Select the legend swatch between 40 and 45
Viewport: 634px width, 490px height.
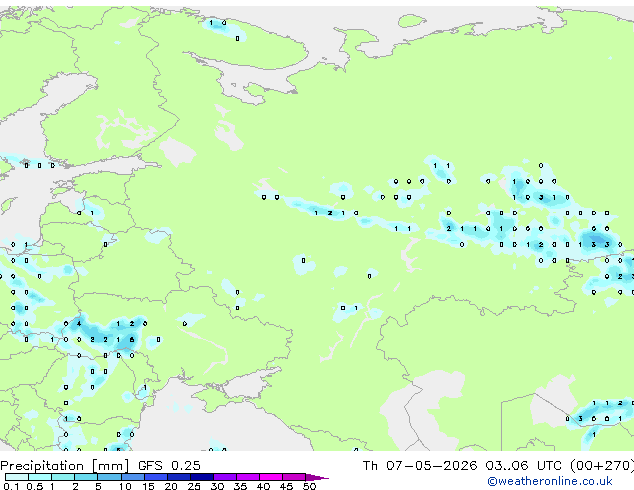click(x=271, y=477)
